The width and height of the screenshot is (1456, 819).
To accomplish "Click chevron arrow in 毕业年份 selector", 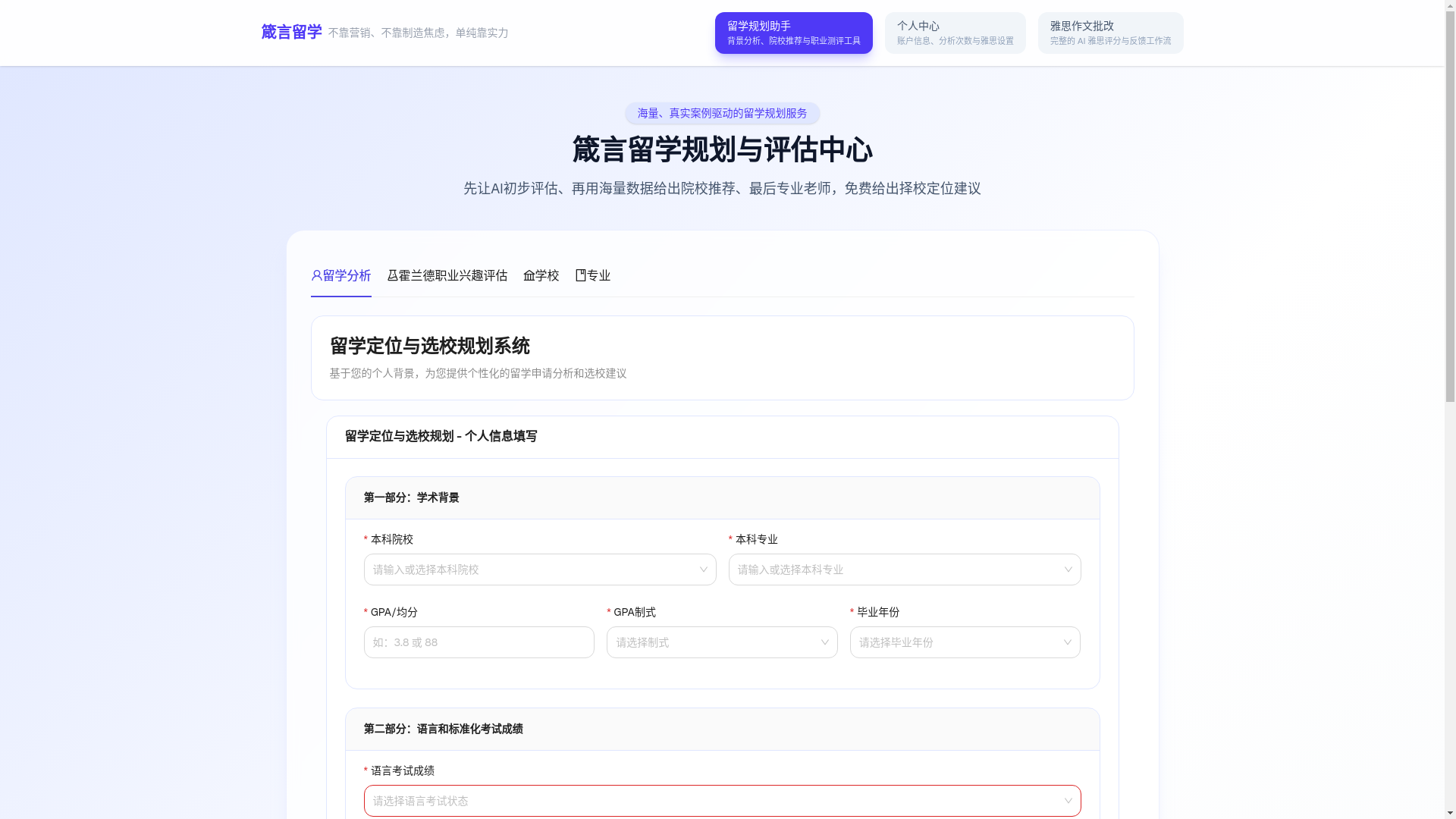I will 1067,642.
